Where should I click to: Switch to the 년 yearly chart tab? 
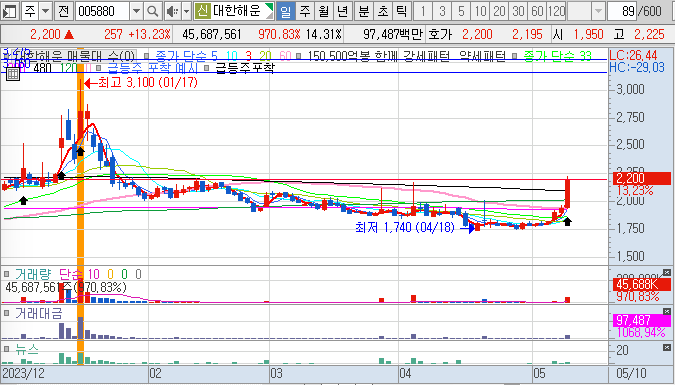[342, 11]
